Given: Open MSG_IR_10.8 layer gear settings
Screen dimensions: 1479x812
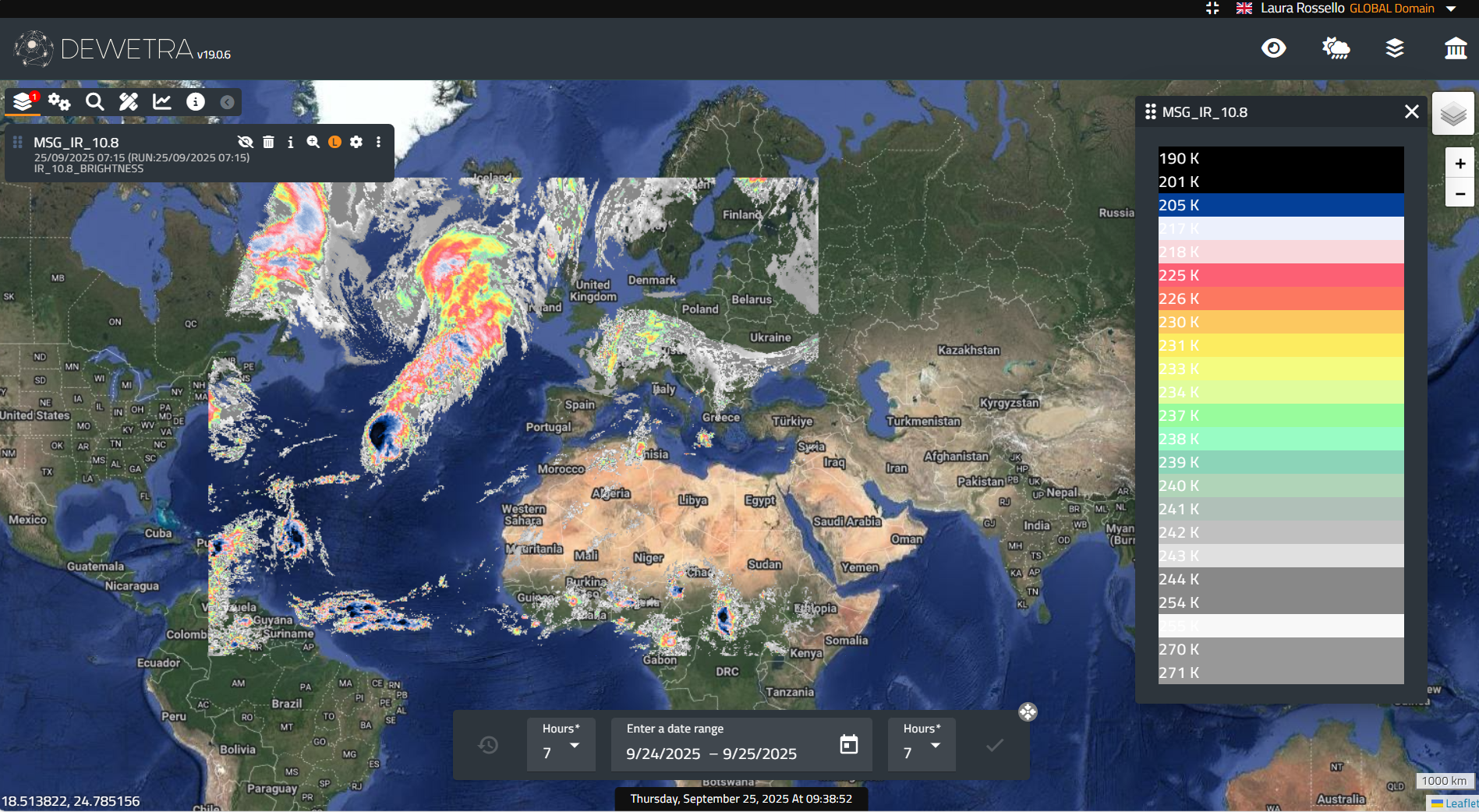Looking at the screenshot, I should pos(356,142).
